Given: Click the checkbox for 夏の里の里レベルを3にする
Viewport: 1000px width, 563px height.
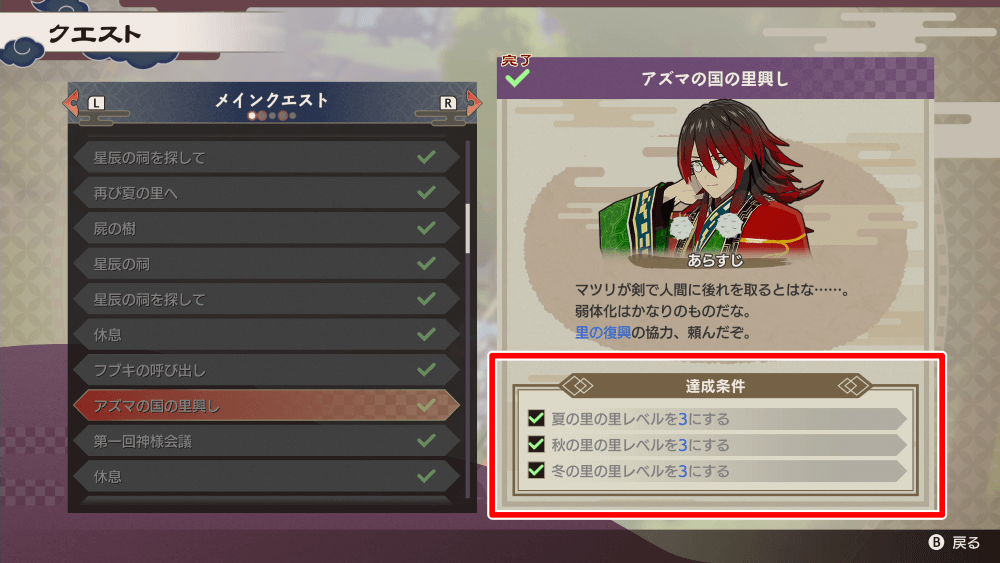Looking at the screenshot, I should click(x=536, y=418).
